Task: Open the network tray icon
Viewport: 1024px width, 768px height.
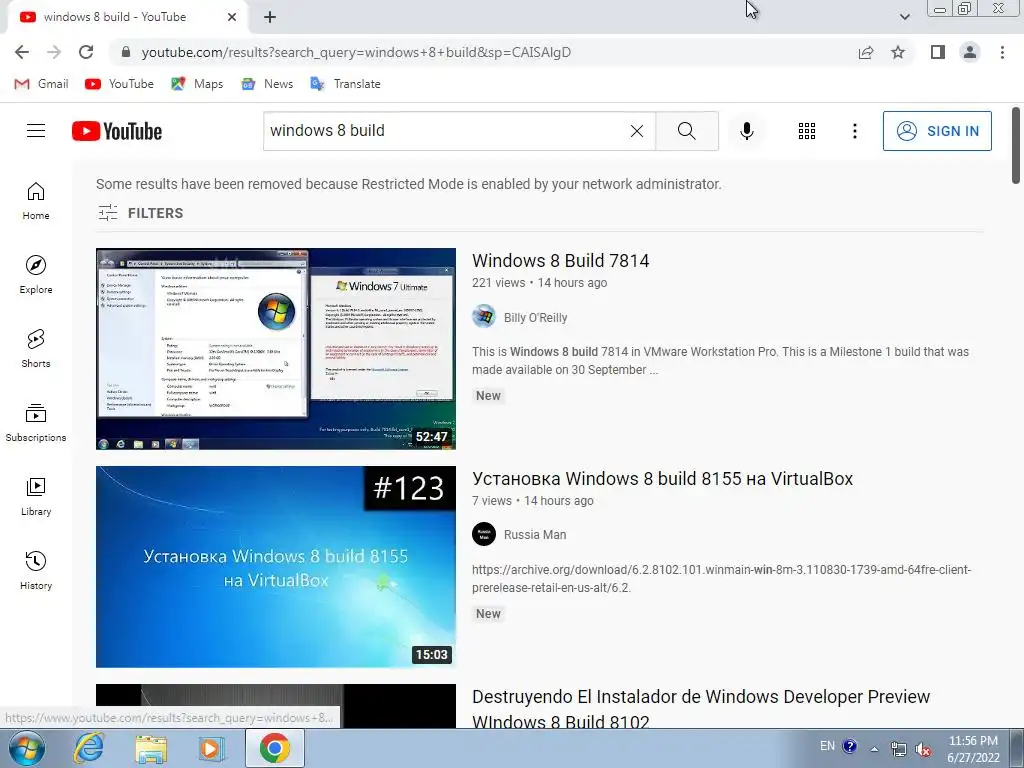Action: [x=899, y=749]
